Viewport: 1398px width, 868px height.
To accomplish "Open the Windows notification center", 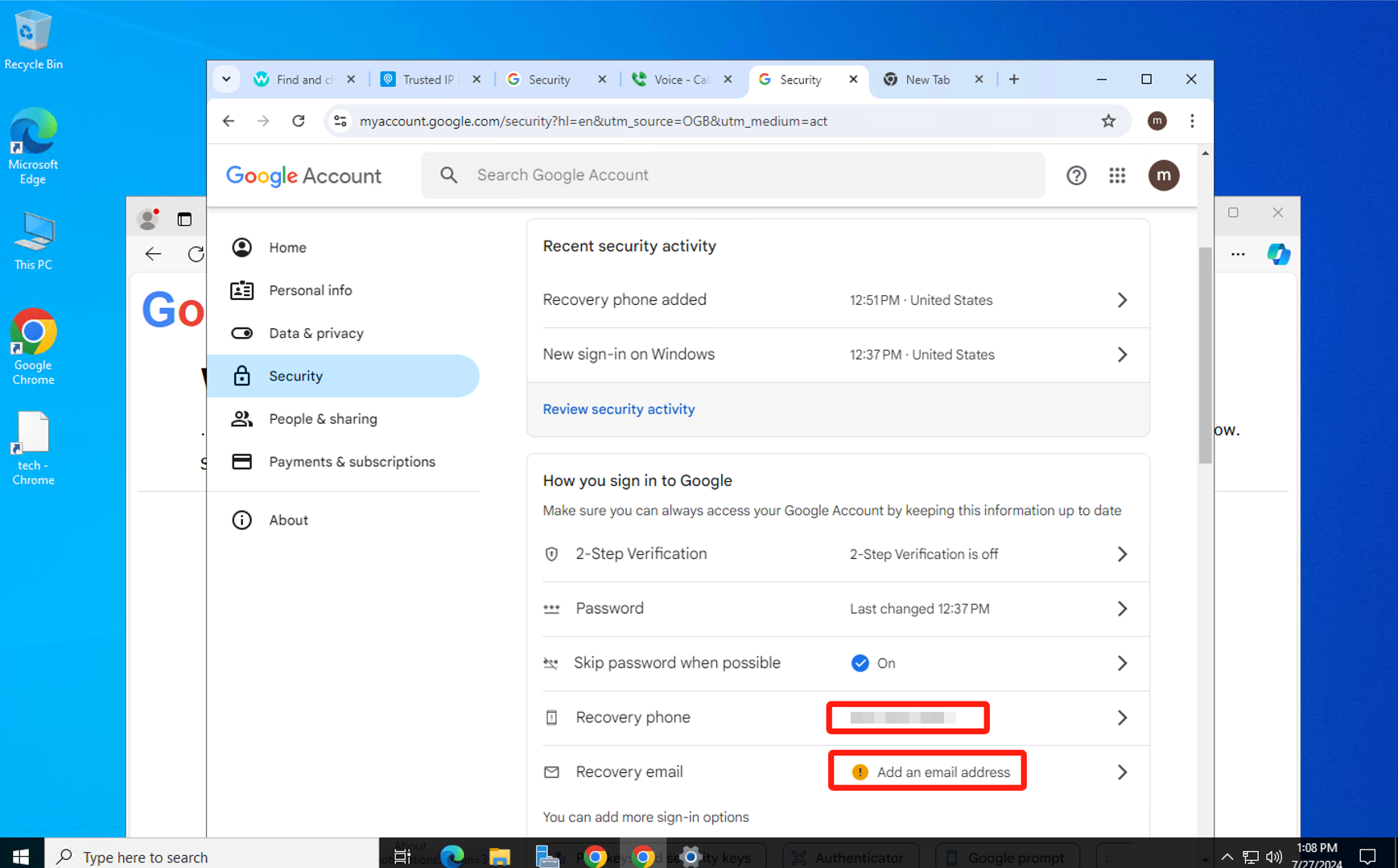I will pyautogui.click(x=1367, y=856).
